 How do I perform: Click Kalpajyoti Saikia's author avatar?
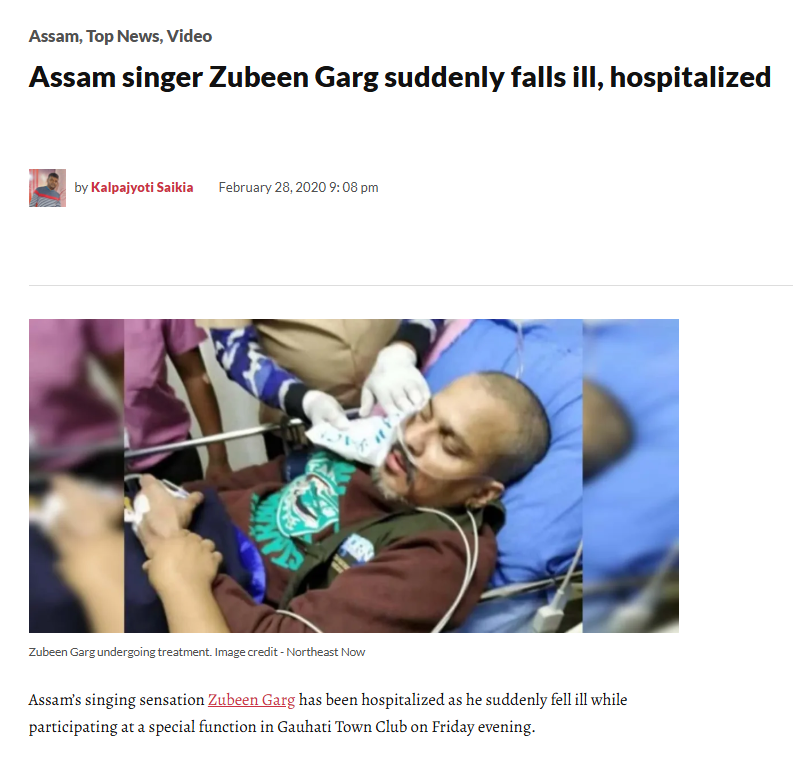coord(47,188)
